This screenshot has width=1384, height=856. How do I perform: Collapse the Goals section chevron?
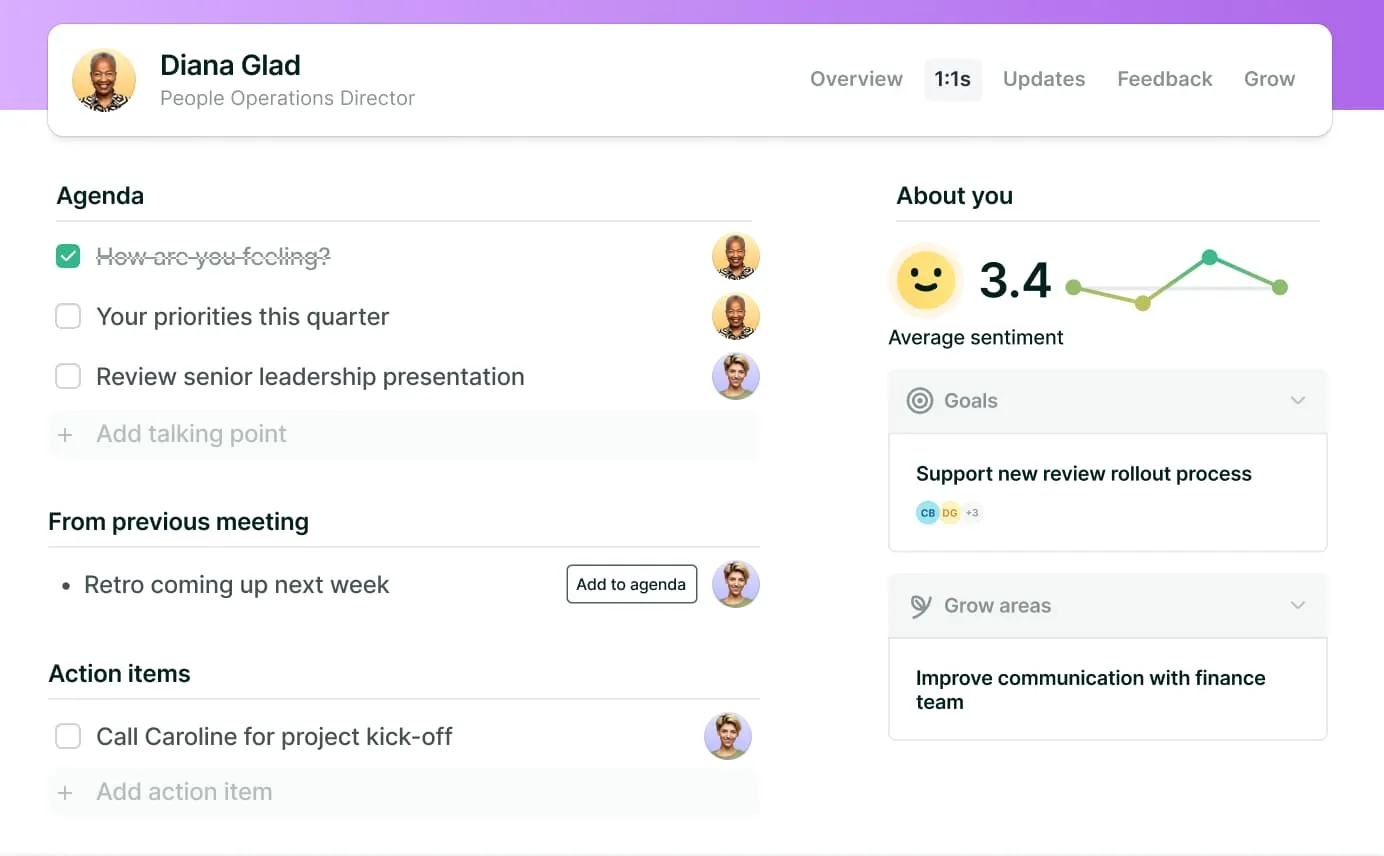point(1297,401)
